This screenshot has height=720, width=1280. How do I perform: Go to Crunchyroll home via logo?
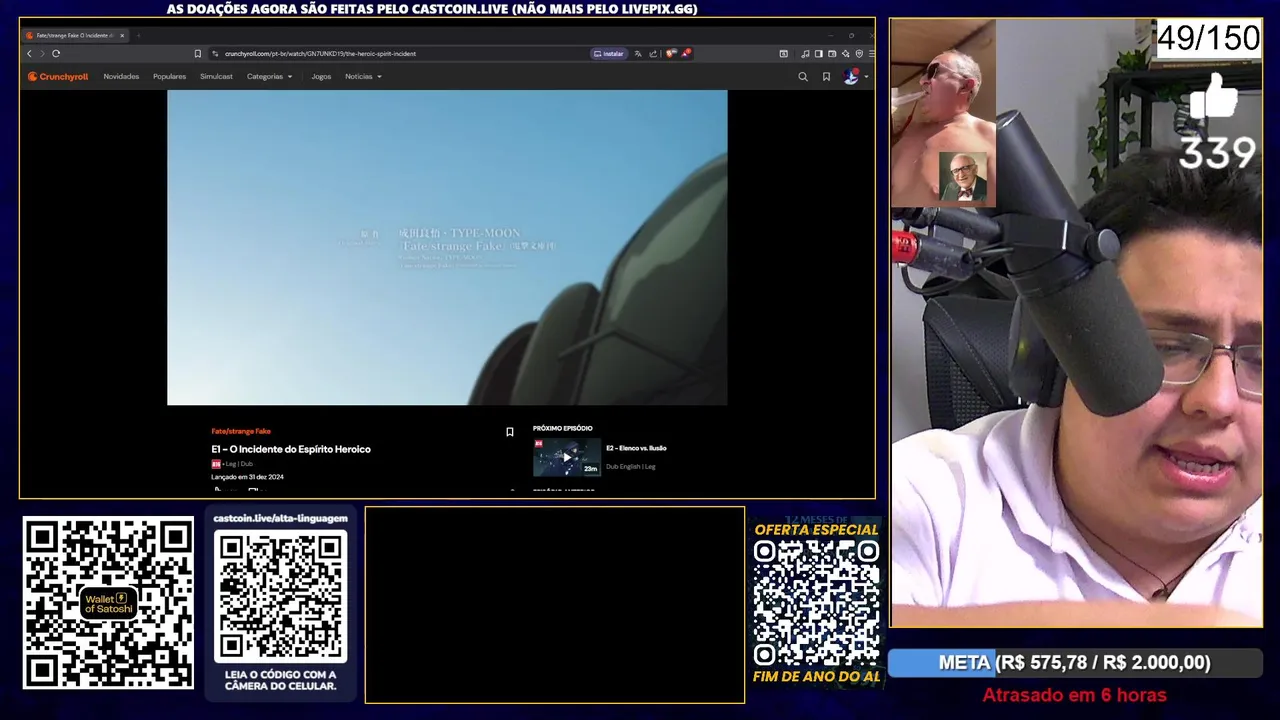[58, 76]
